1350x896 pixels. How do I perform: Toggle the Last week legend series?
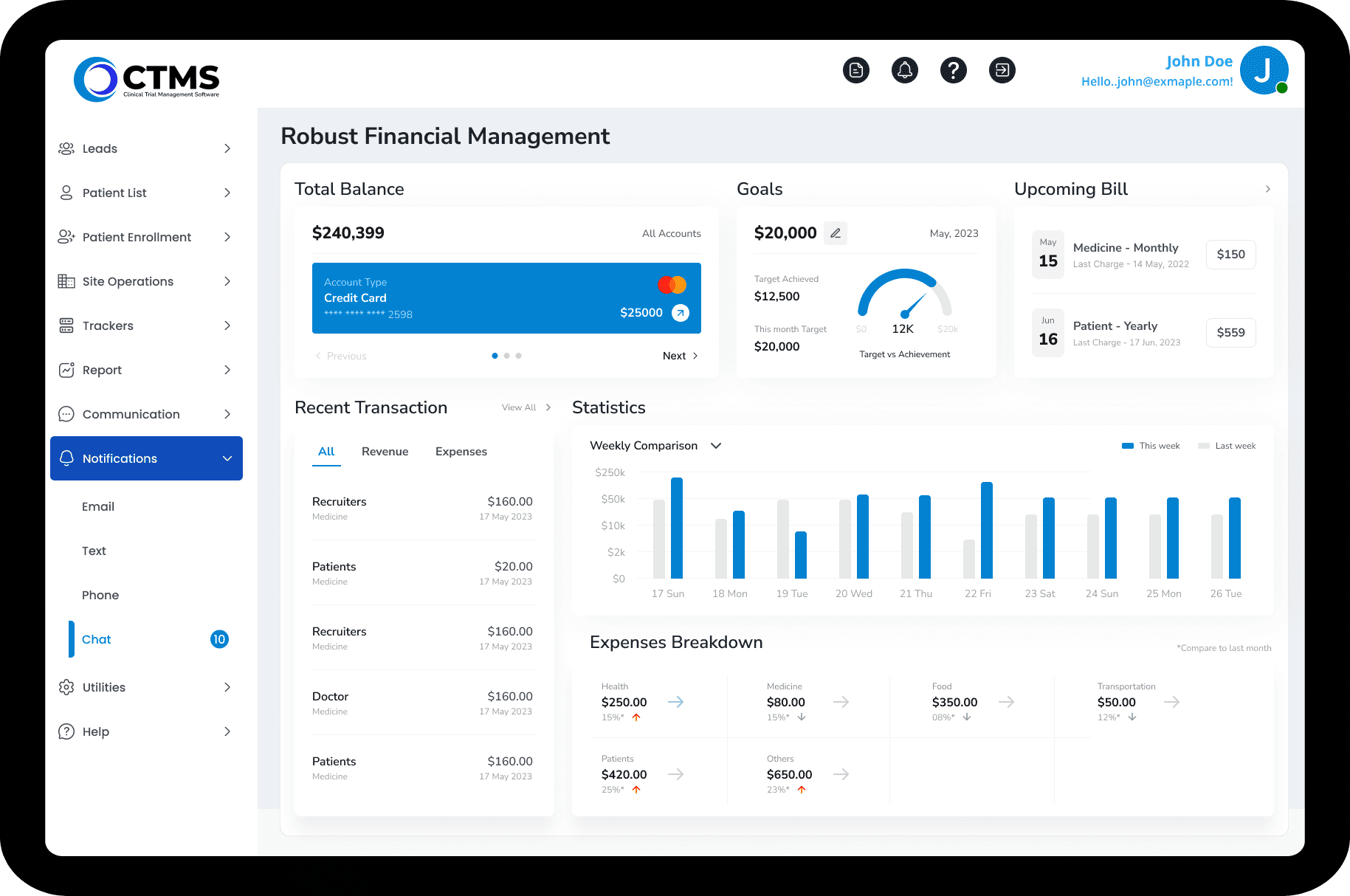(1227, 446)
